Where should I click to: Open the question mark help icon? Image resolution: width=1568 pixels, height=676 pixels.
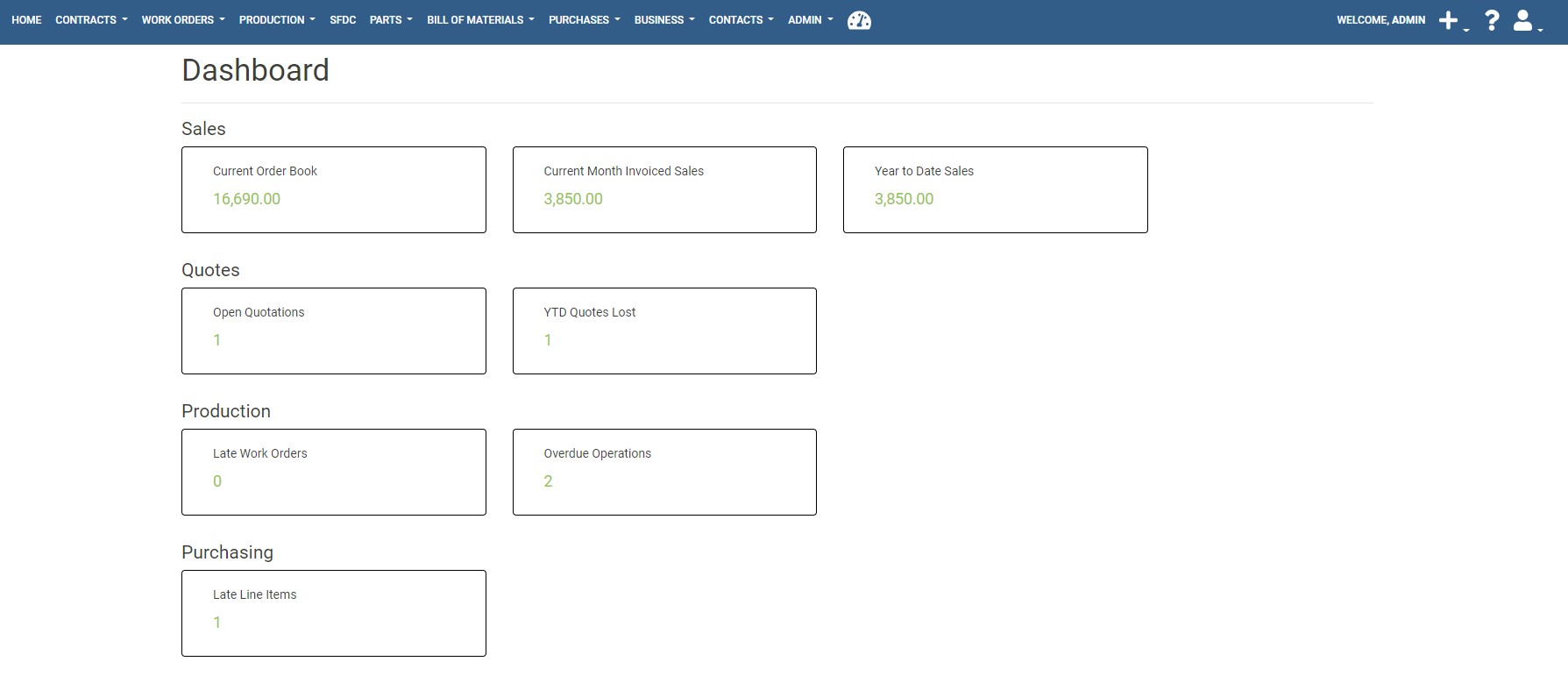1492,20
